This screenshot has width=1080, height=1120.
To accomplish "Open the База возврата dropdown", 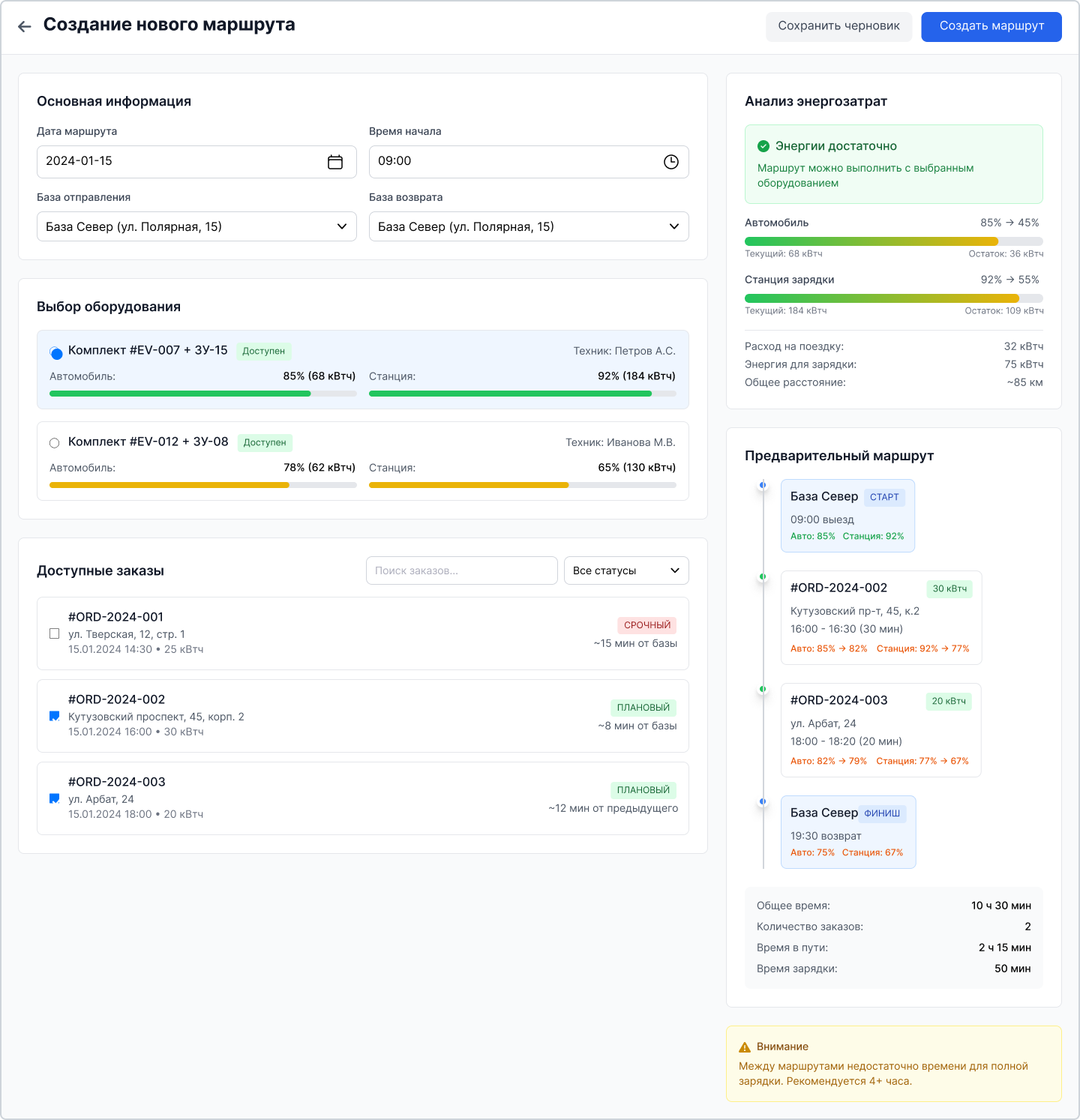I will coord(529,226).
